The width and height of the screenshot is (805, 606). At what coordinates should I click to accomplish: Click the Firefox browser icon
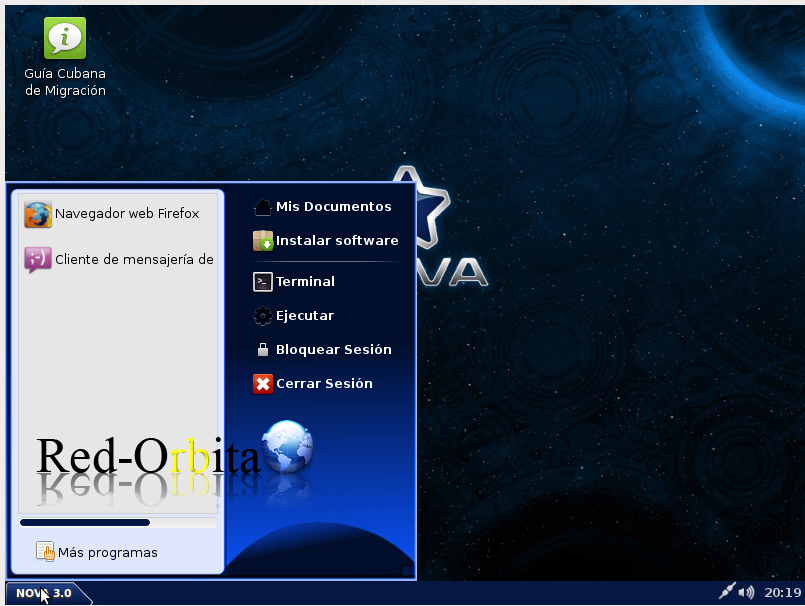[x=38, y=214]
